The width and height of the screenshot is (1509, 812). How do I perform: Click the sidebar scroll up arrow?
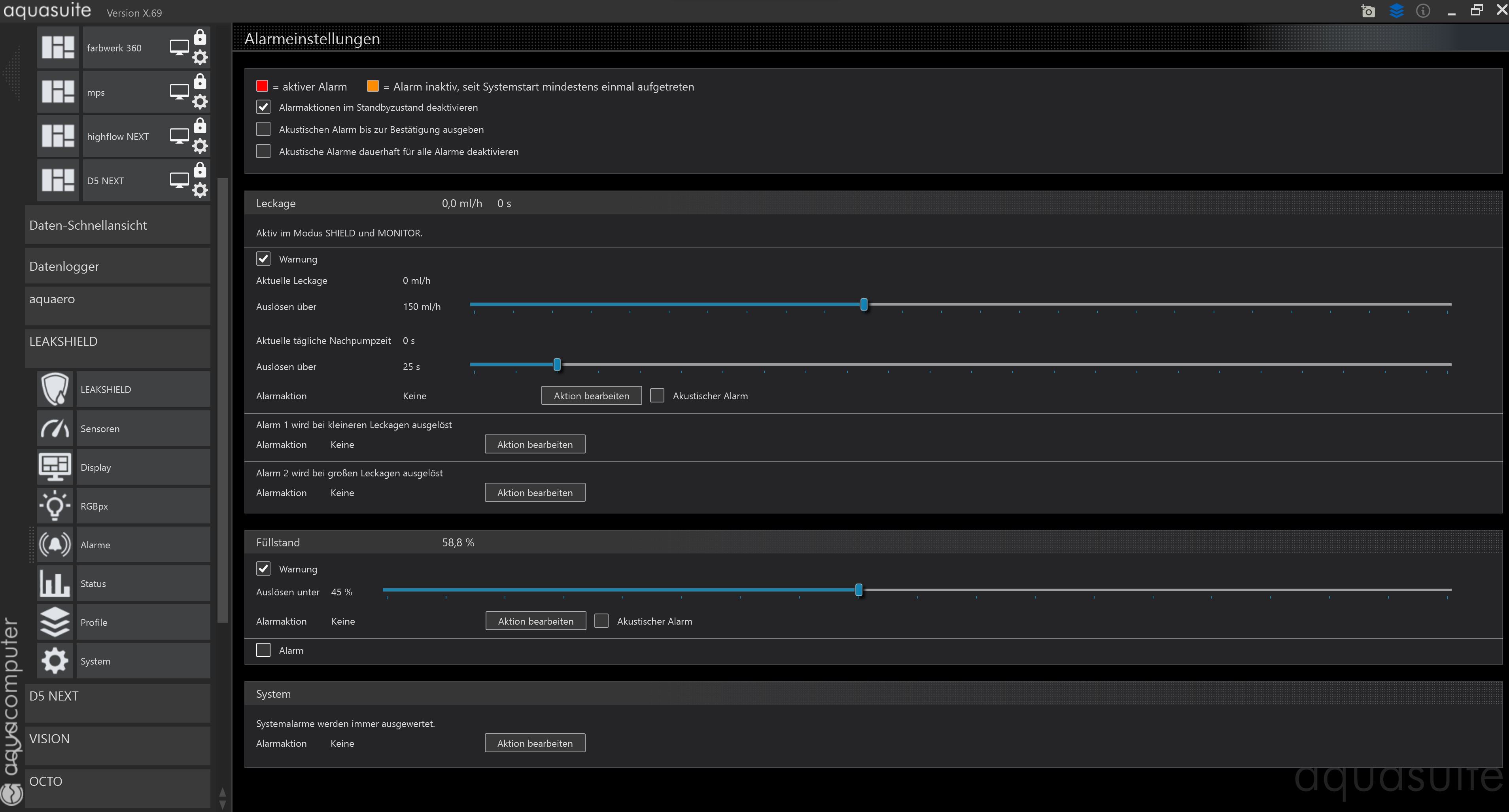click(222, 792)
